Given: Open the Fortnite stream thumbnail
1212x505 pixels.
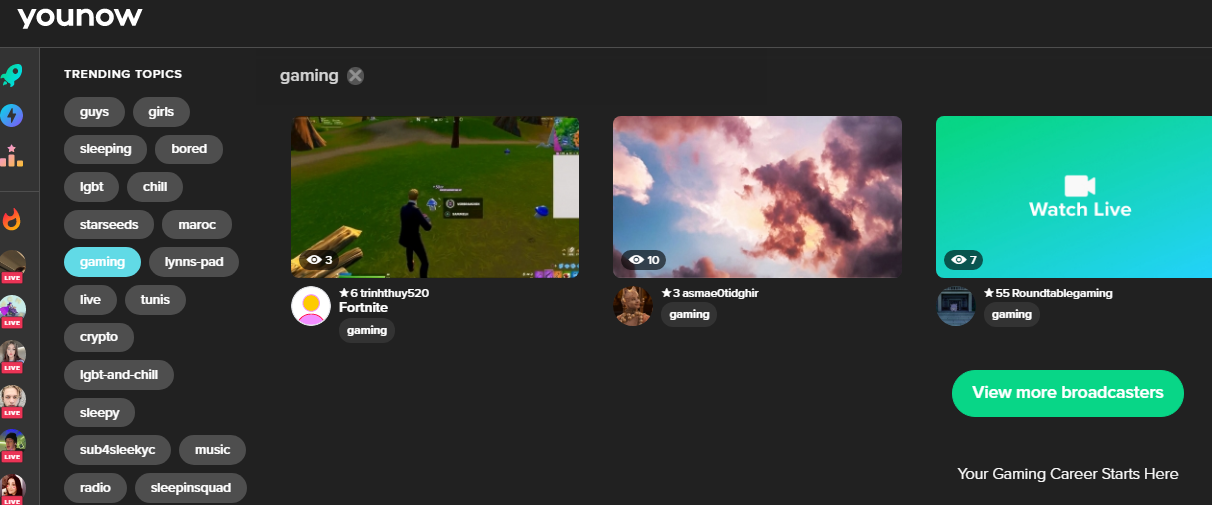Looking at the screenshot, I should (434, 197).
